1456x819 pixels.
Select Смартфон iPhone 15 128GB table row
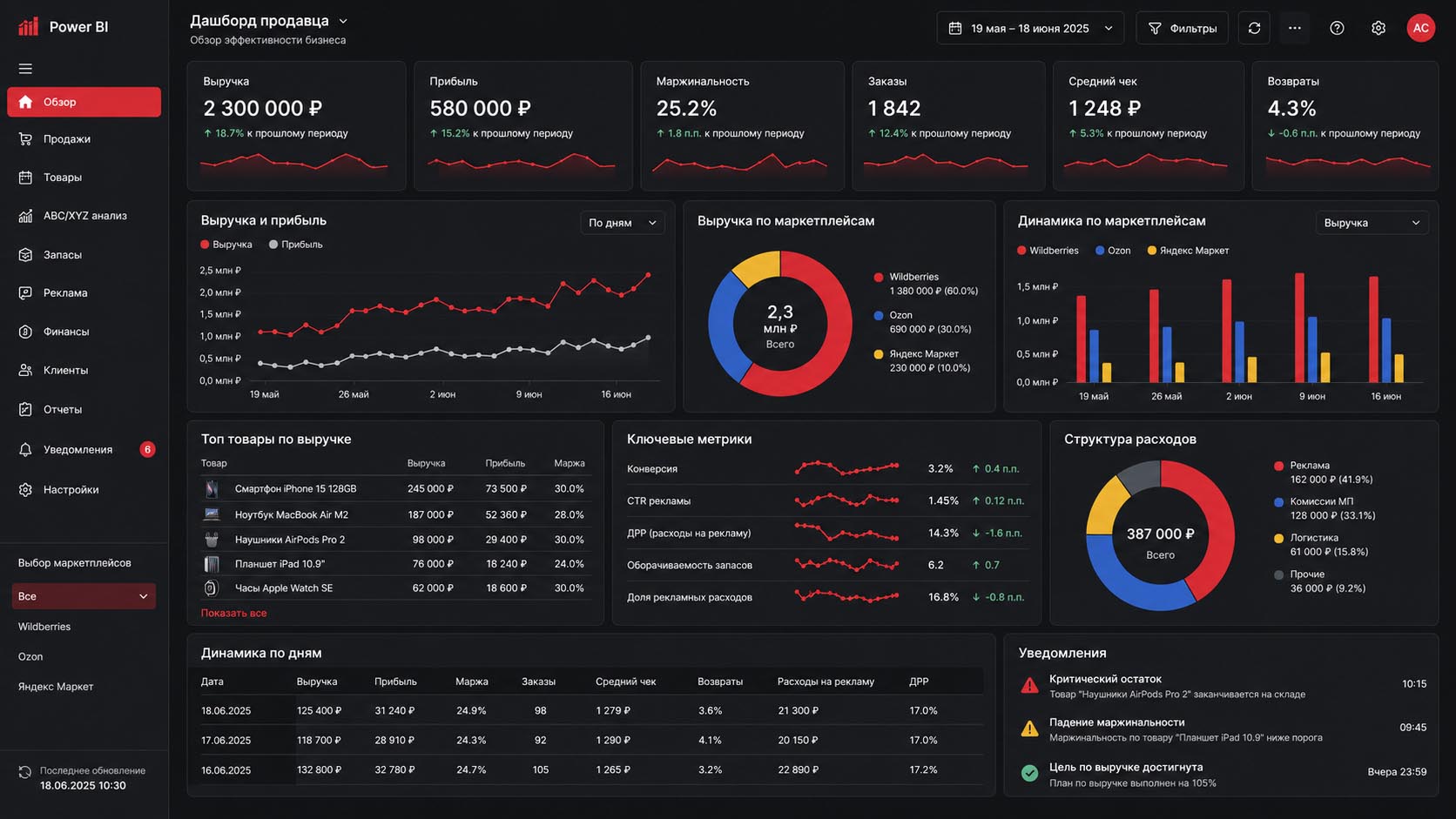pos(395,489)
